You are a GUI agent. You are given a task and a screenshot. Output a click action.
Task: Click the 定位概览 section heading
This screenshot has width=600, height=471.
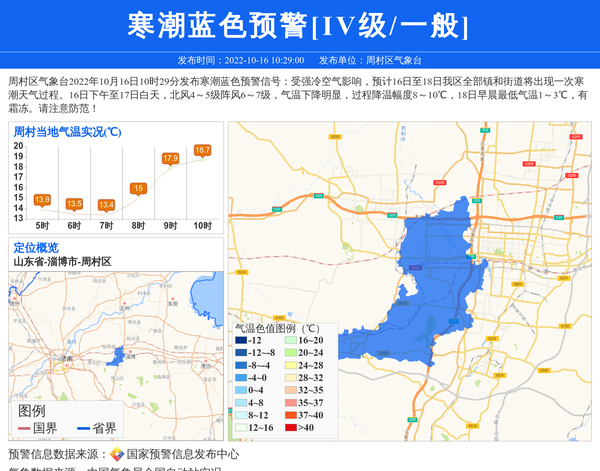(x=36, y=248)
